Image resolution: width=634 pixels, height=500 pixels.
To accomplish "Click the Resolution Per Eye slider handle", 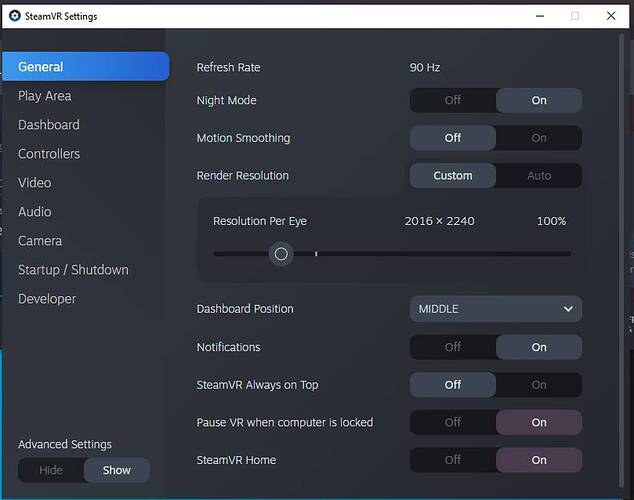I will pyautogui.click(x=281, y=254).
